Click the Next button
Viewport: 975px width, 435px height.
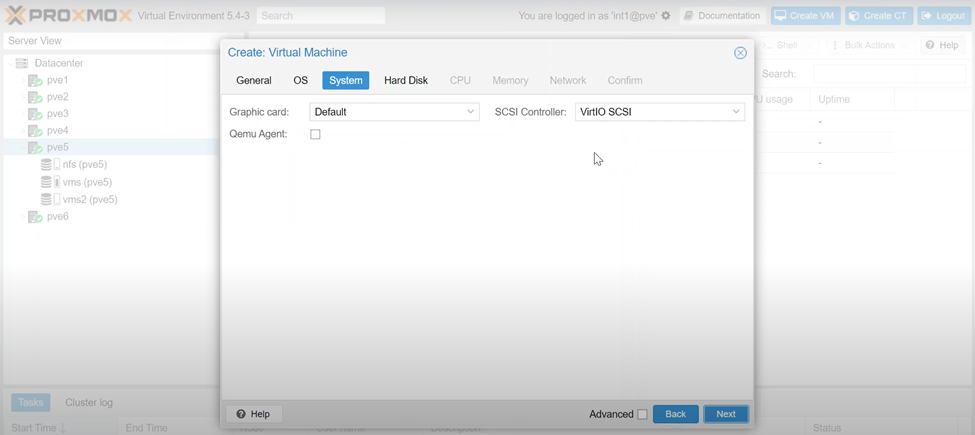click(726, 414)
